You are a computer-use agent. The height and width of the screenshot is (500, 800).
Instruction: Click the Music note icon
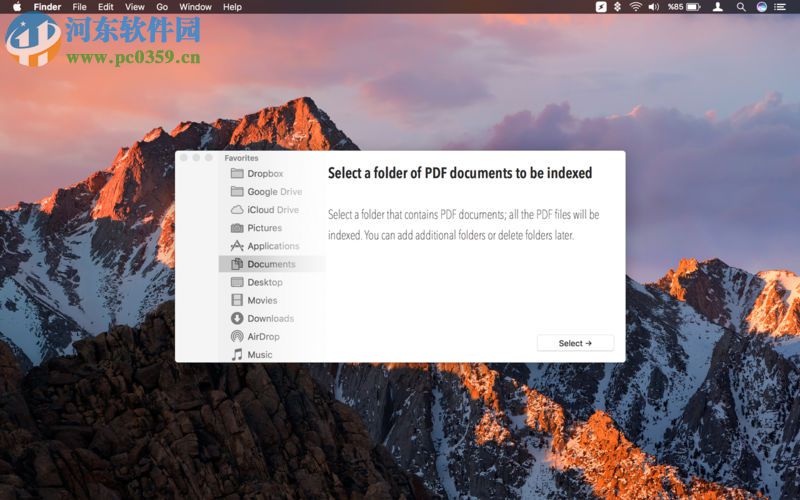[237, 355]
